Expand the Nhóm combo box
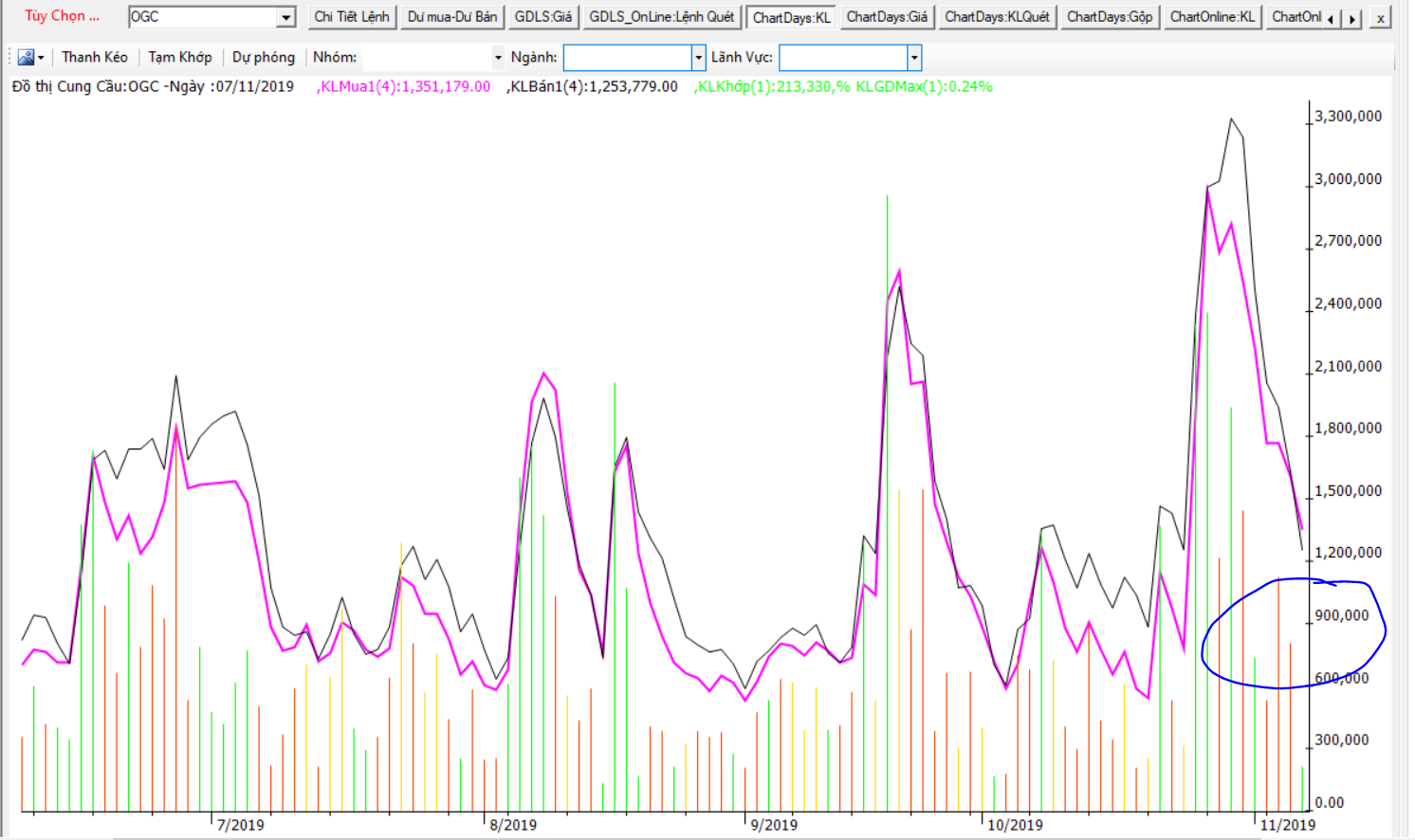 tap(498, 58)
